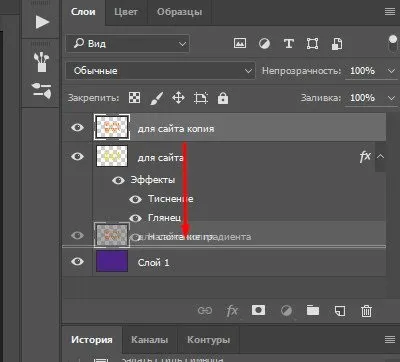Open the Вид filter type dropdown

click(x=128, y=44)
